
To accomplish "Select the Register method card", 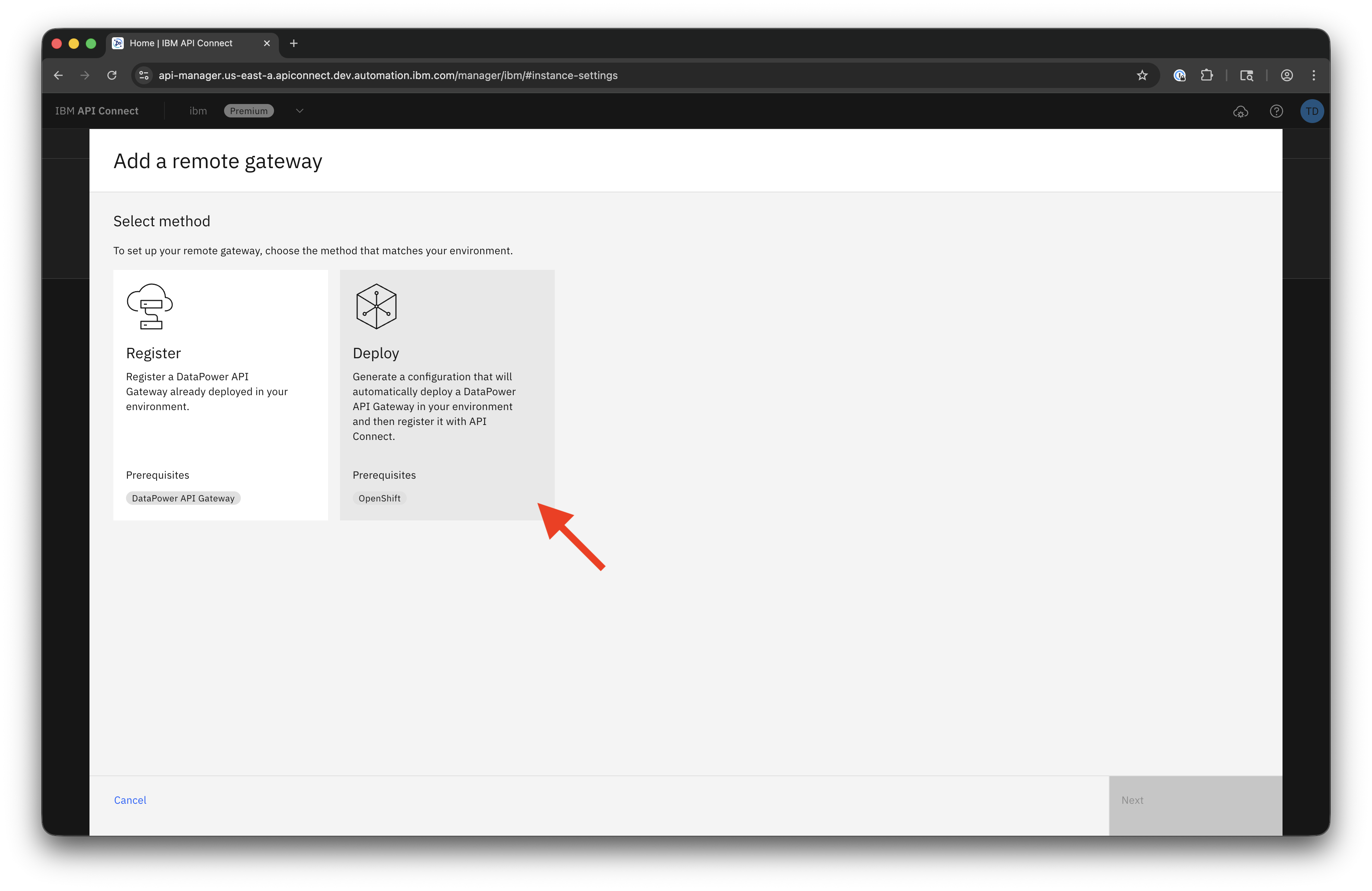I will (220, 395).
